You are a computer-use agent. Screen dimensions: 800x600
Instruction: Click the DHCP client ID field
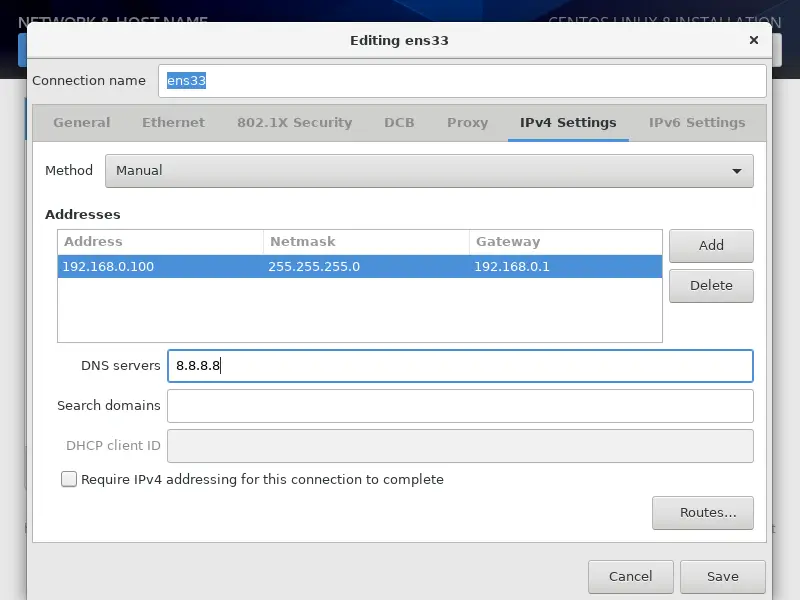(460, 446)
